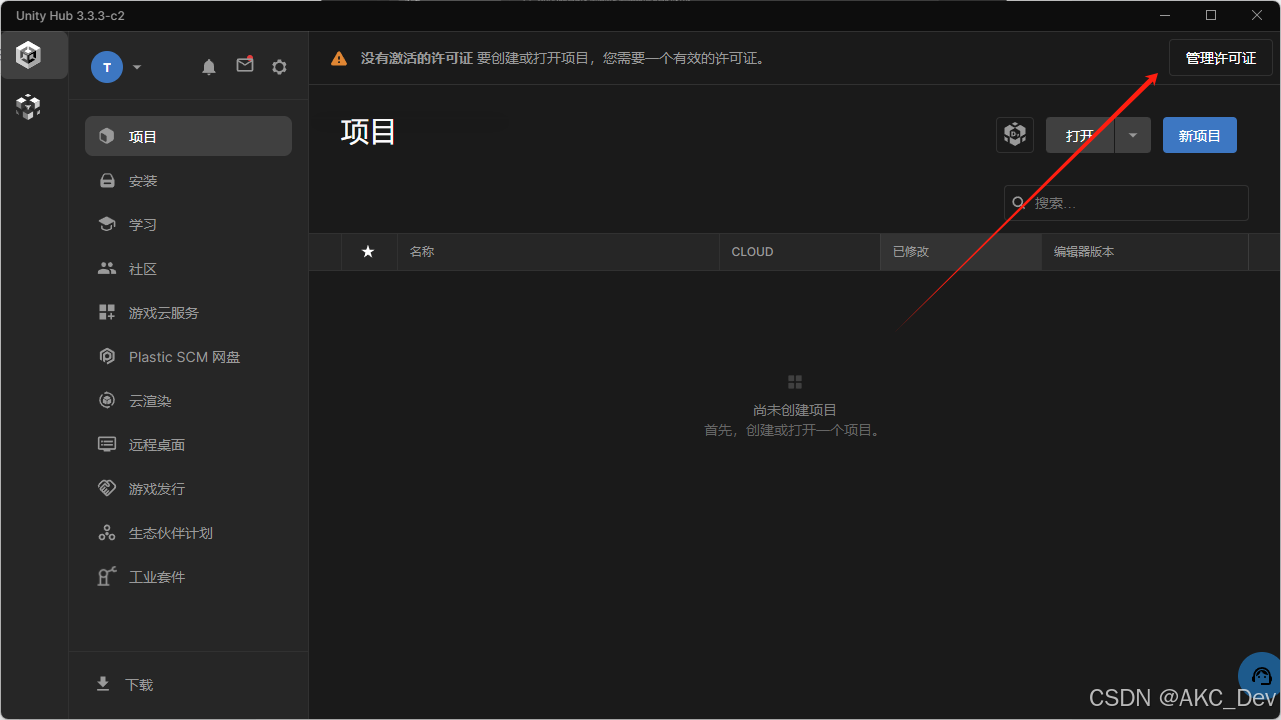Minimize the Unity Hub window
Image resolution: width=1281 pixels, height=720 pixels.
point(1165,15)
